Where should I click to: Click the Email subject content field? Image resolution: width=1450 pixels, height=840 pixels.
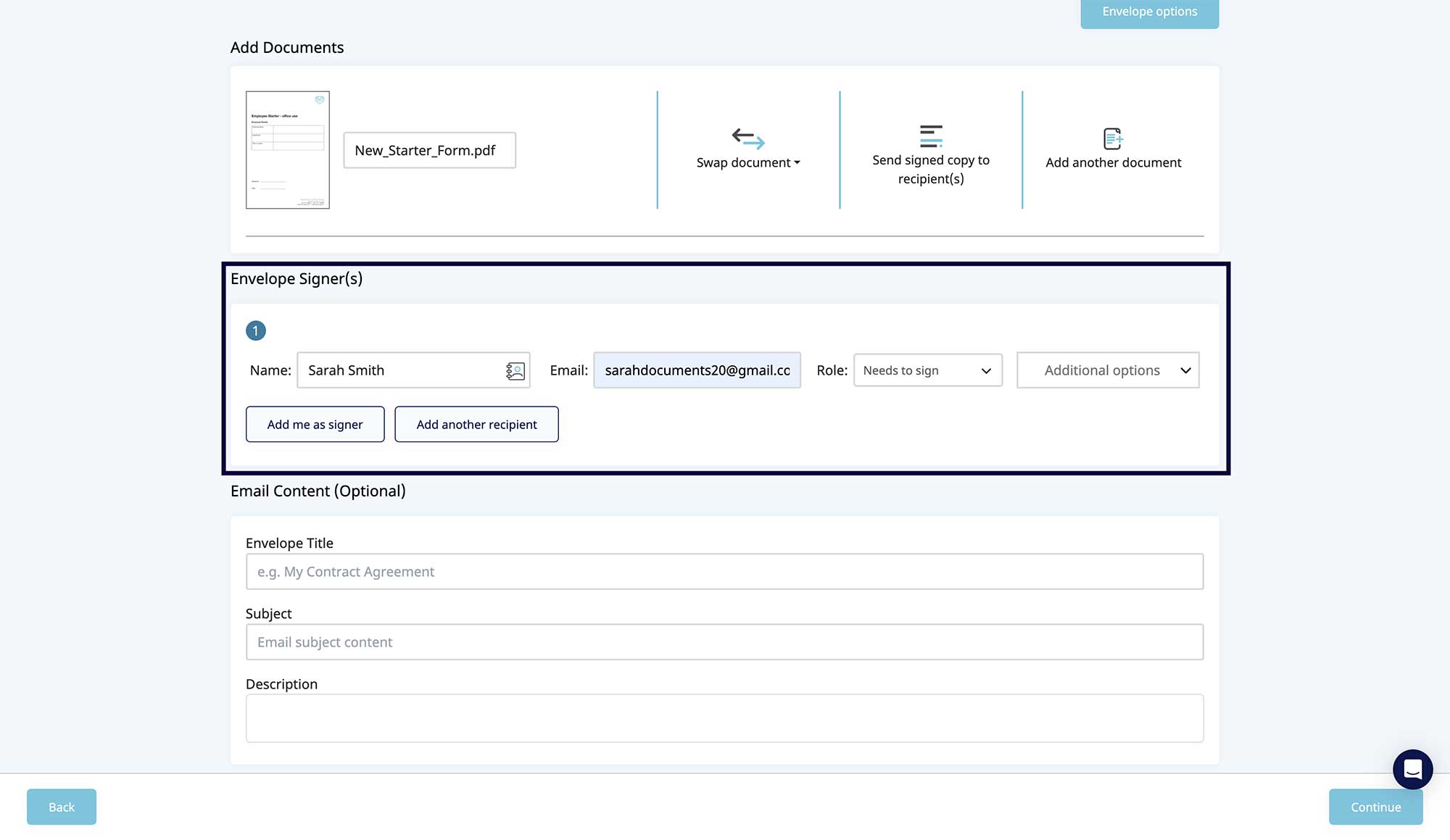tap(724, 642)
